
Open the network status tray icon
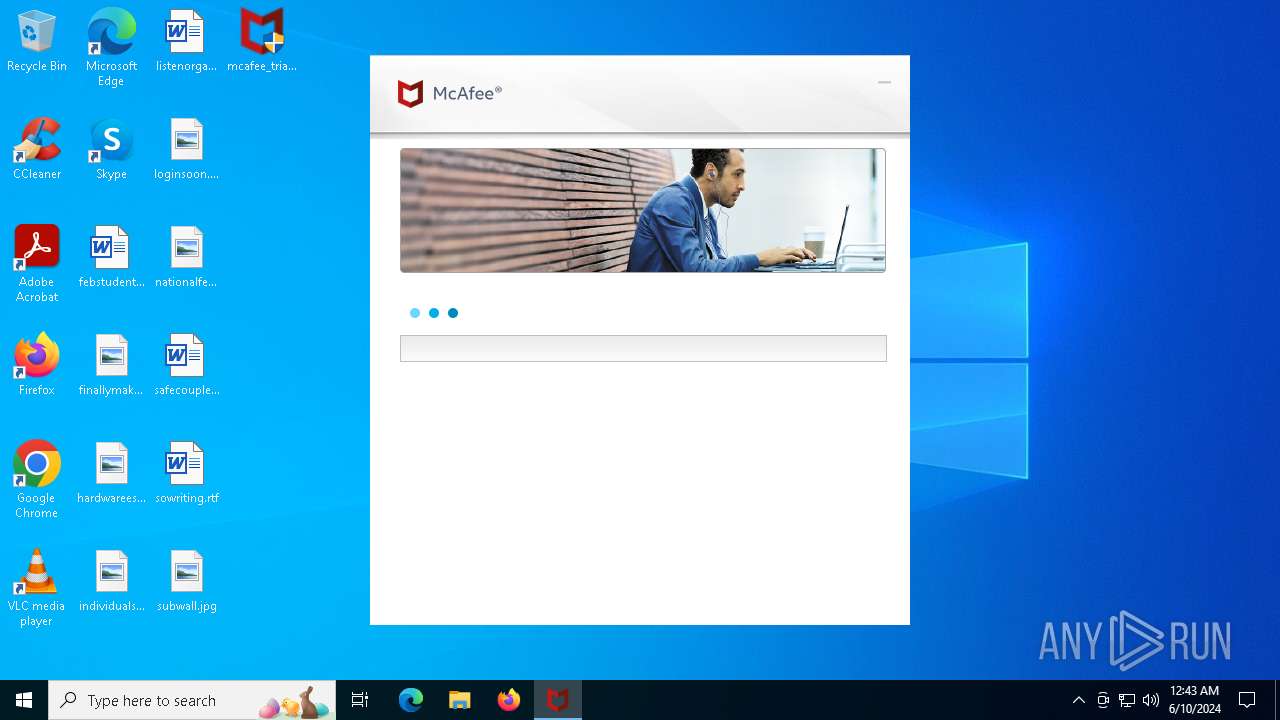(x=1127, y=700)
